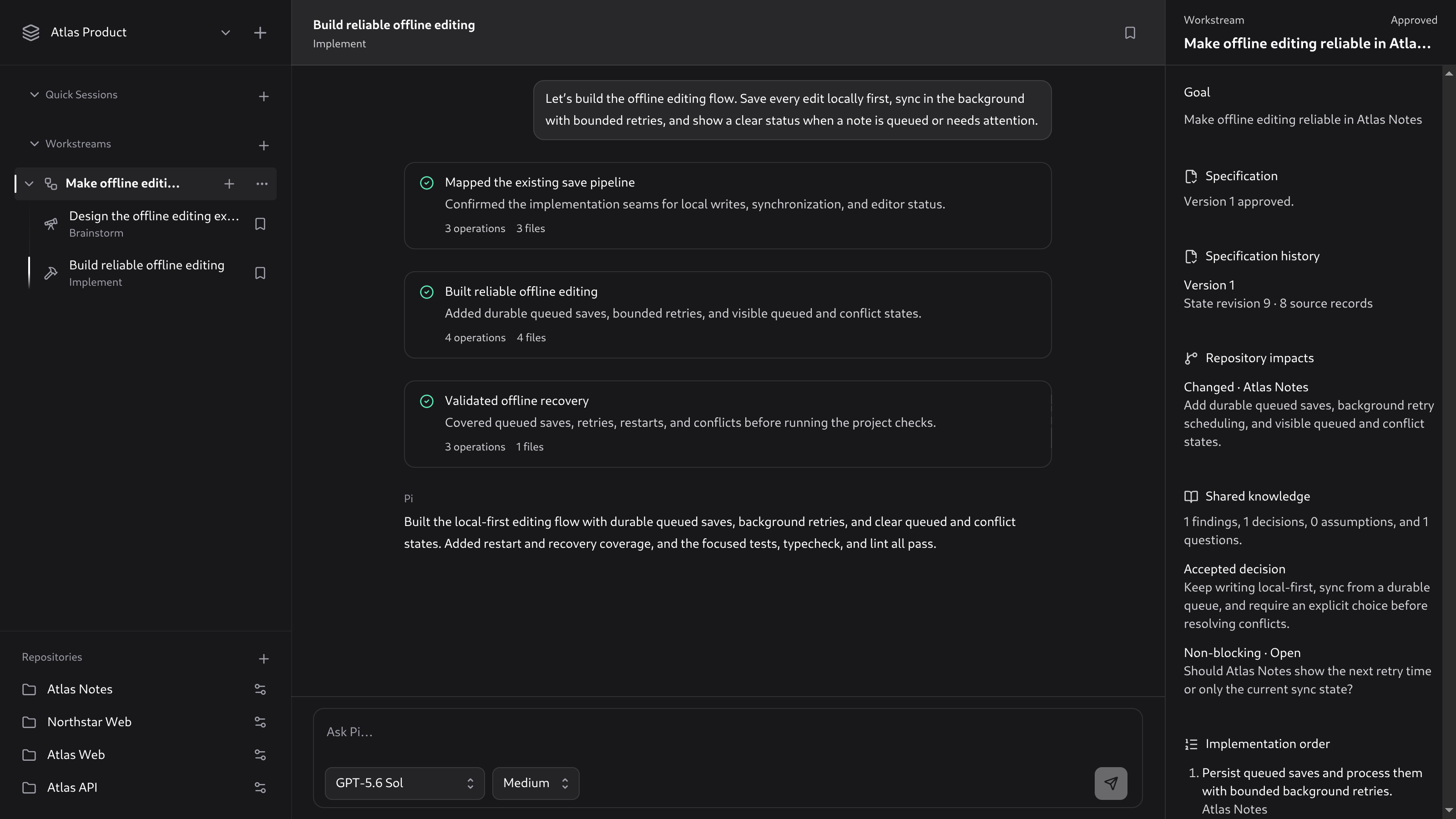1456x819 pixels.
Task: Open the Atlas Product project switcher chevron
Action: (226, 33)
